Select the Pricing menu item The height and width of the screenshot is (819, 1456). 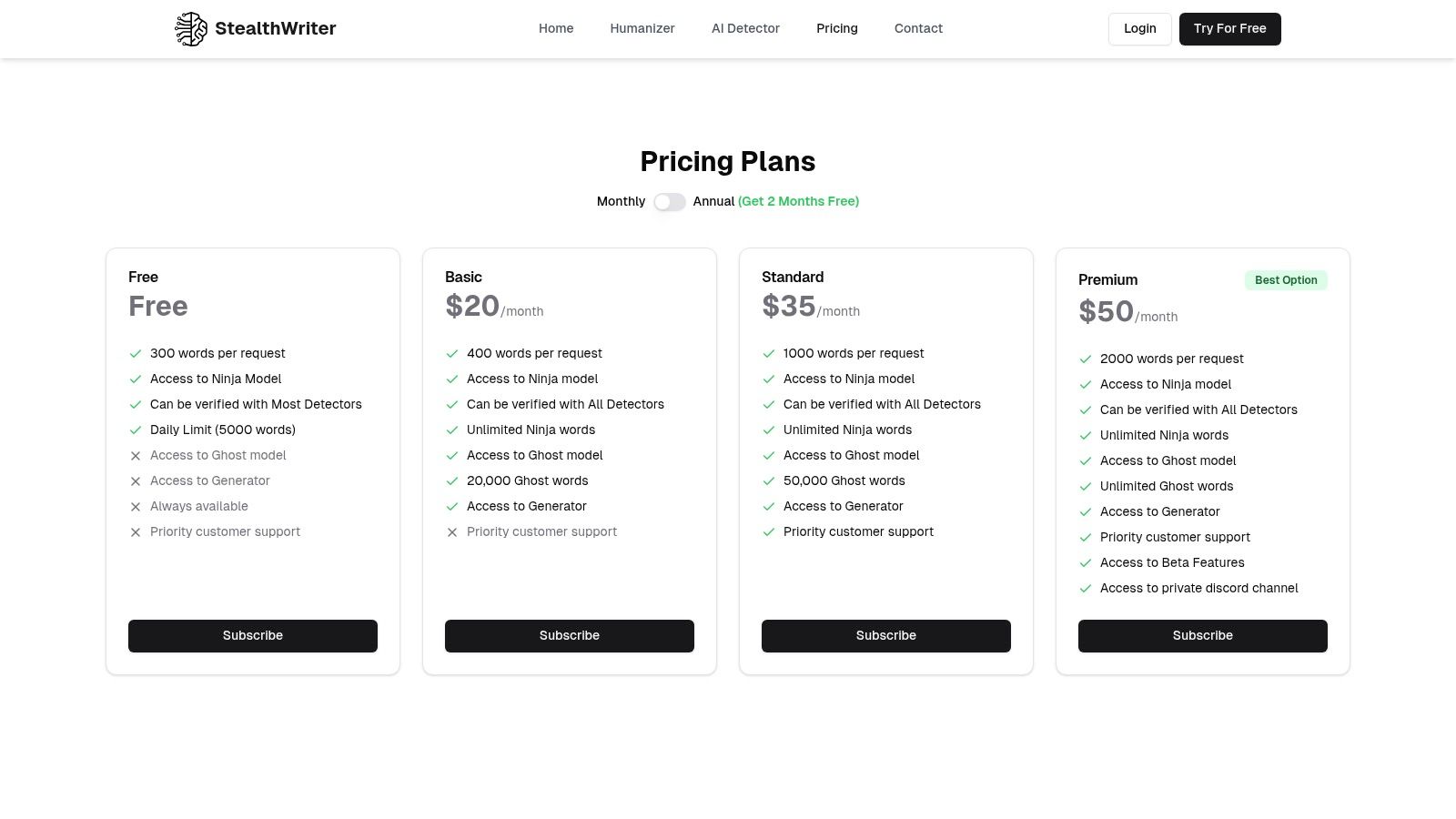pyautogui.click(x=837, y=29)
